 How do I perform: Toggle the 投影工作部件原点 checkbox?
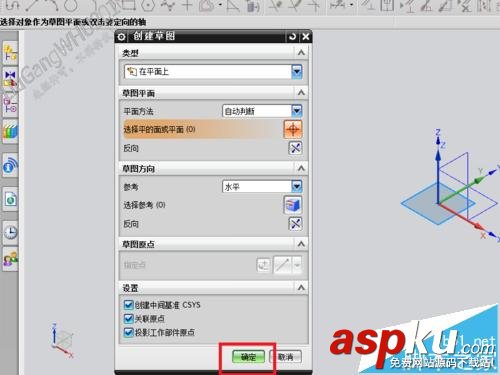coord(128,332)
